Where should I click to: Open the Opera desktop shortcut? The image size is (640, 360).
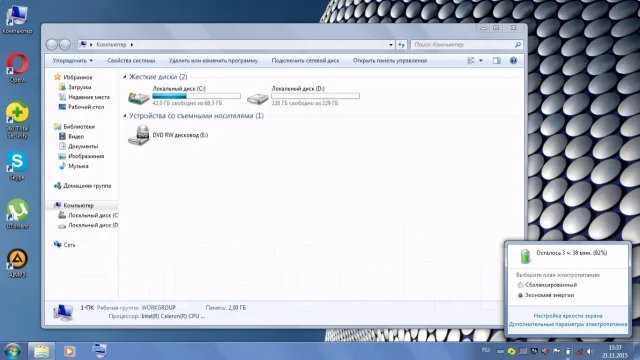17,68
